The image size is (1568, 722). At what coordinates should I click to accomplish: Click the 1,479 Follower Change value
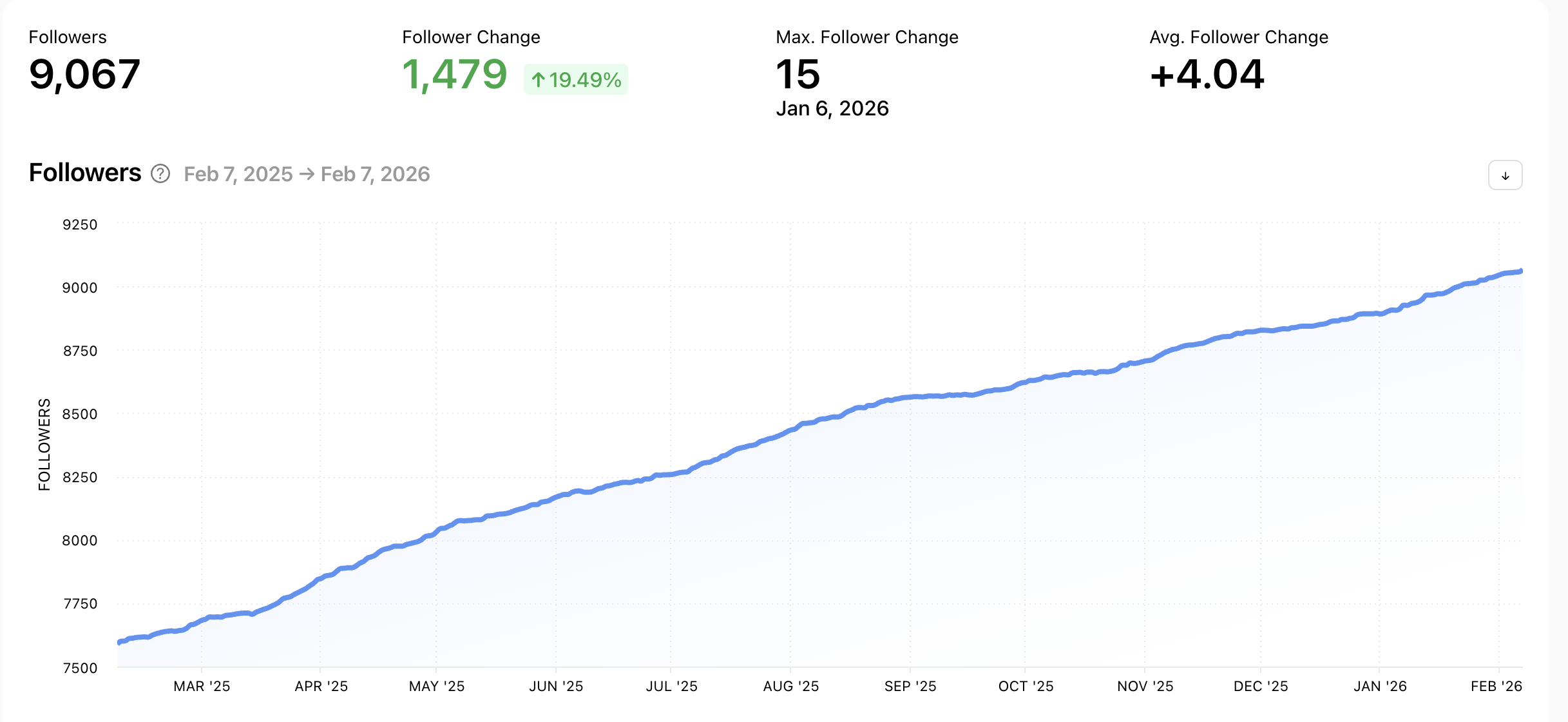(x=455, y=74)
